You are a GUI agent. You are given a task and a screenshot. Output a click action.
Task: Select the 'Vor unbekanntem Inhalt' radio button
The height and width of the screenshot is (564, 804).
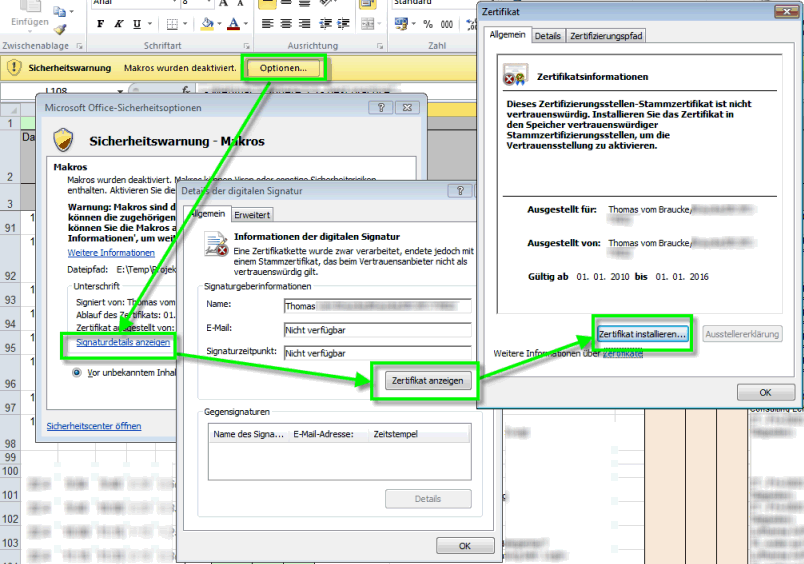tap(77, 373)
